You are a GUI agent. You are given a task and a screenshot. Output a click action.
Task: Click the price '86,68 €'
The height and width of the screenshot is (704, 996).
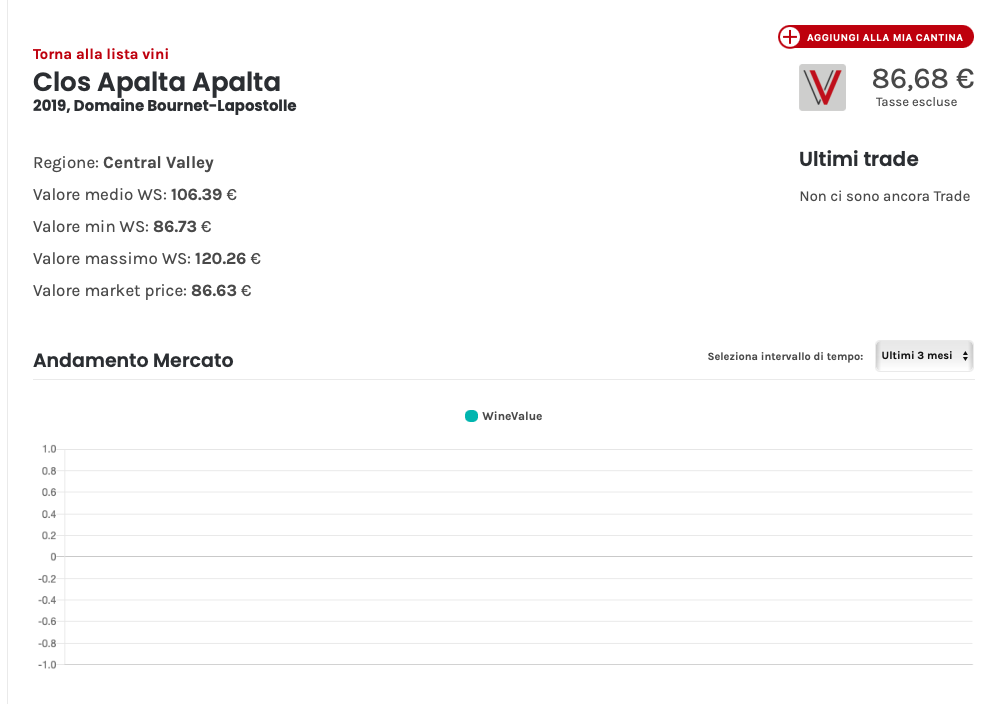click(923, 79)
